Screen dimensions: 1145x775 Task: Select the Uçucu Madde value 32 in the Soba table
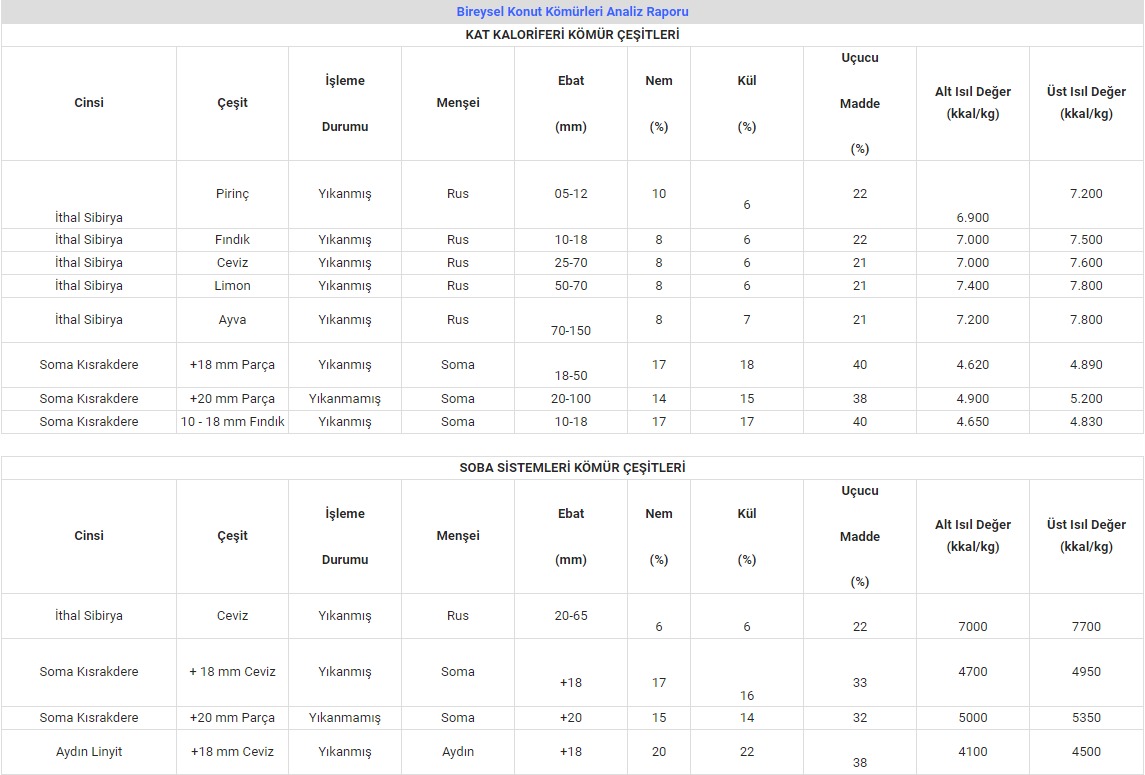pos(859,717)
